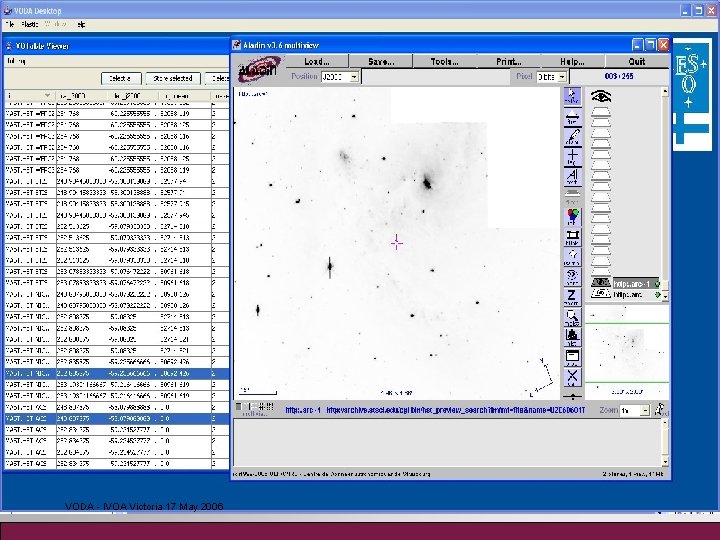Open the Plastic menu in VODA Desktop
The image size is (720, 540).
click(x=30, y=24)
